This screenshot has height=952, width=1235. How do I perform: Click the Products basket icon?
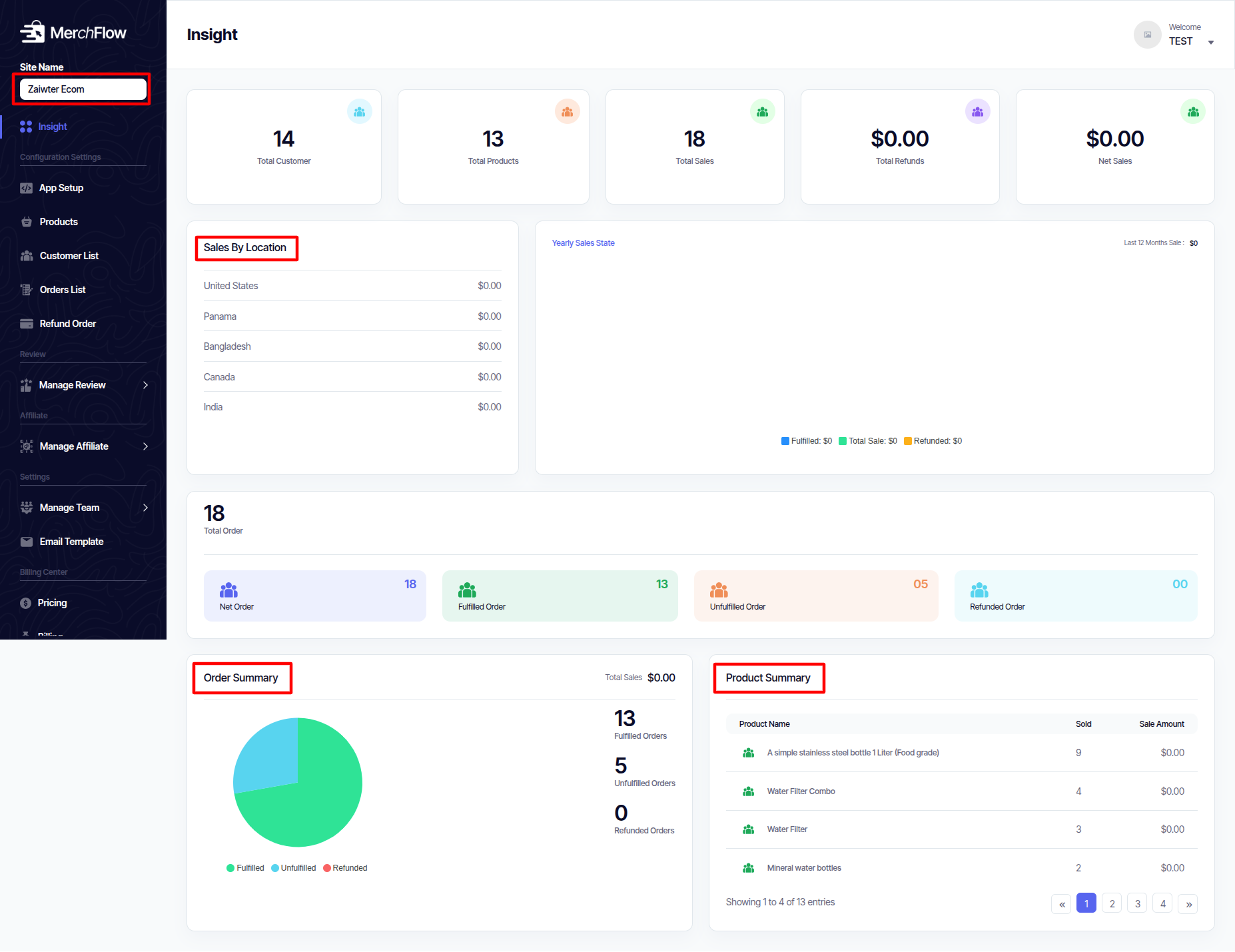coord(27,222)
